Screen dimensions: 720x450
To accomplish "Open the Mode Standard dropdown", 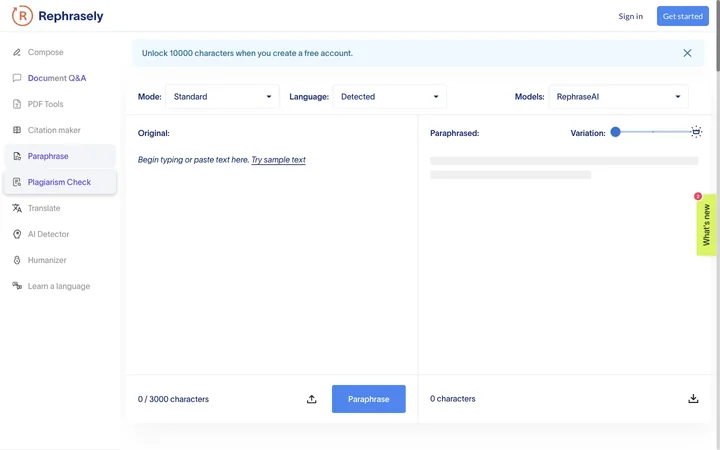I will click(222, 97).
